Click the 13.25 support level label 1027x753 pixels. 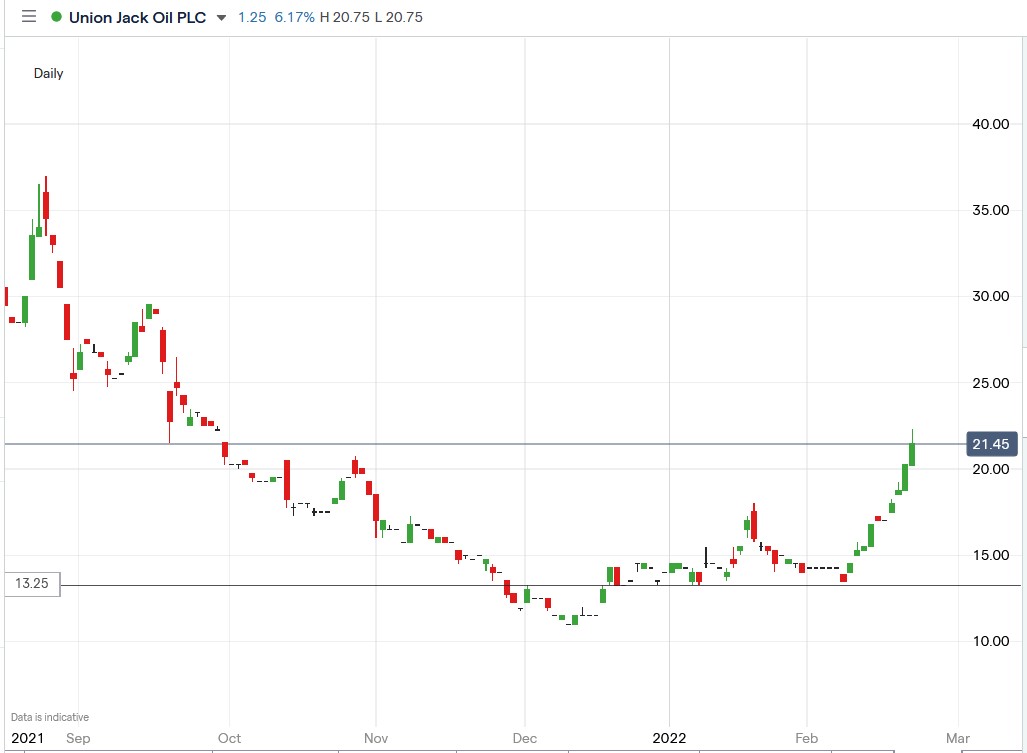[x=31, y=584]
